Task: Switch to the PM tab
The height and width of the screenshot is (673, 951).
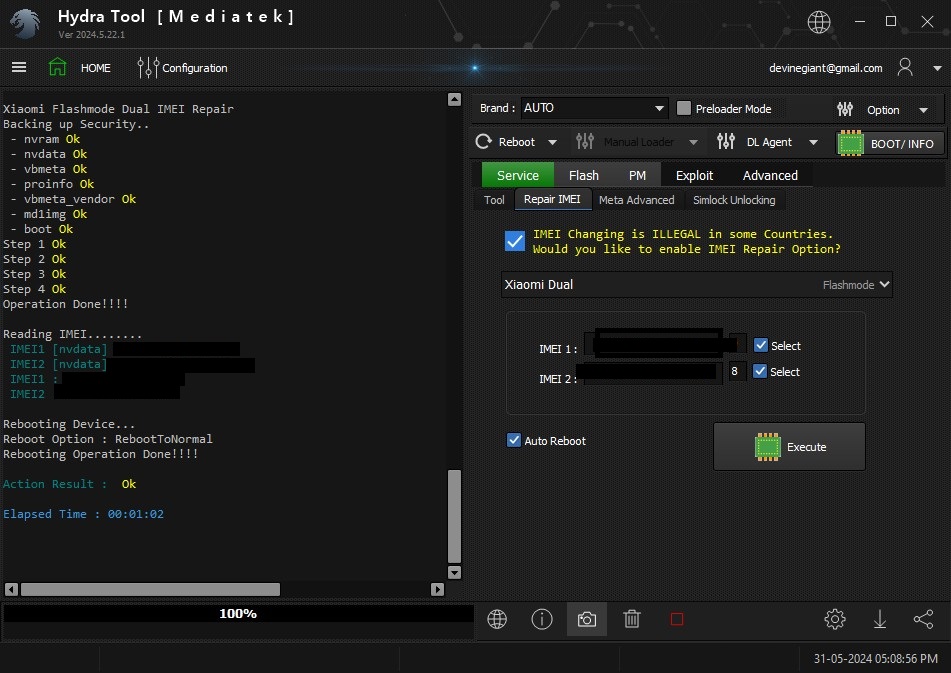Action: (x=637, y=175)
